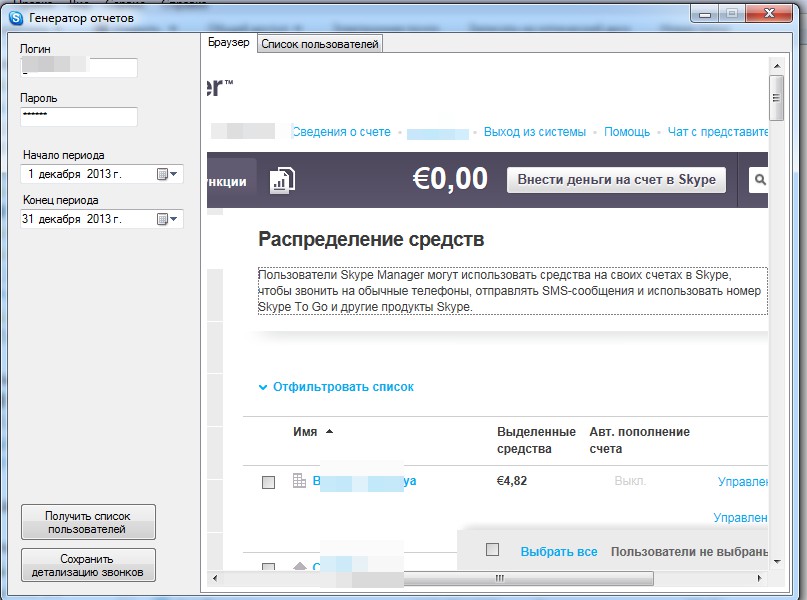
Task: Click the group icon beside the €4,82 row
Action: click(x=299, y=481)
